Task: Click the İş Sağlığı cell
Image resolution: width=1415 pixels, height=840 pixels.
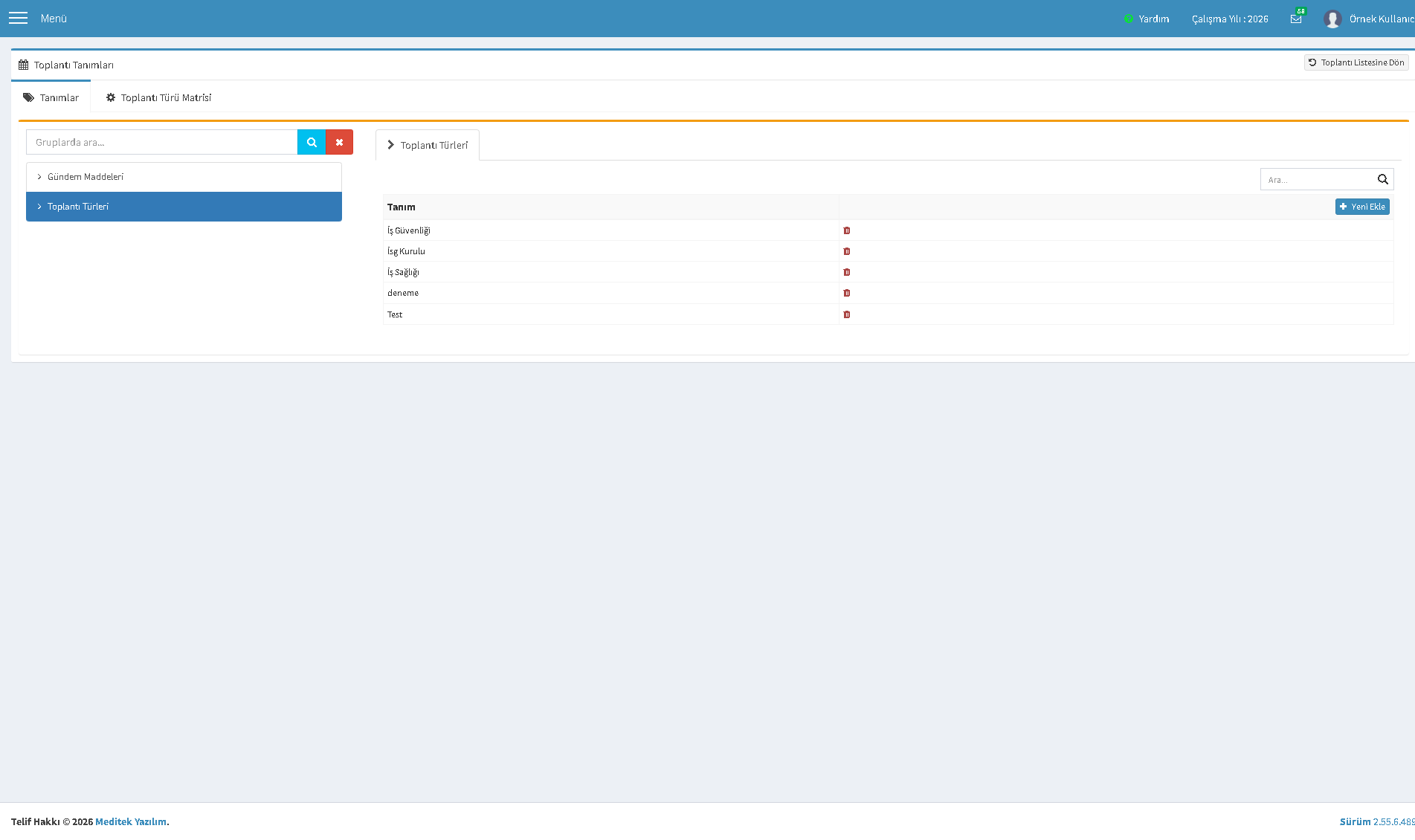Action: pyautogui.click(x=611, y=272)
